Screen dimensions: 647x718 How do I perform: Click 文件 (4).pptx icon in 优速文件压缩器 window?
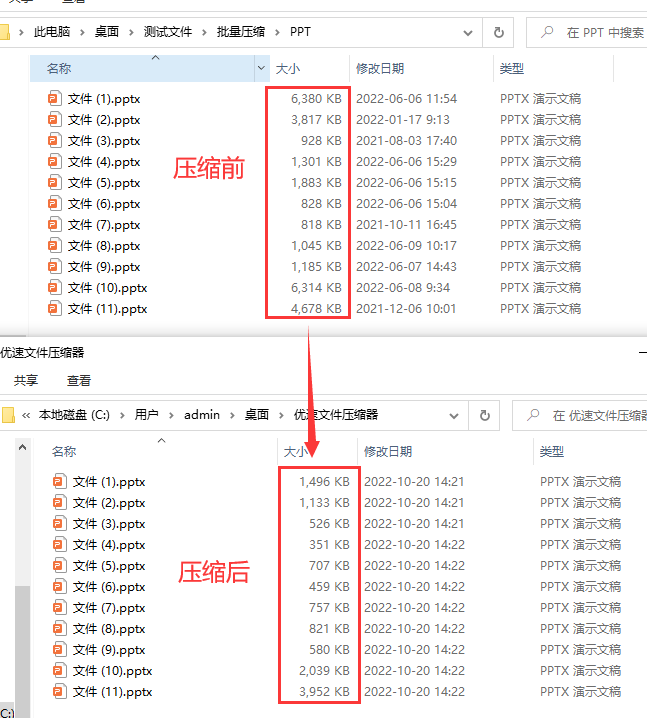click(60, 544)
